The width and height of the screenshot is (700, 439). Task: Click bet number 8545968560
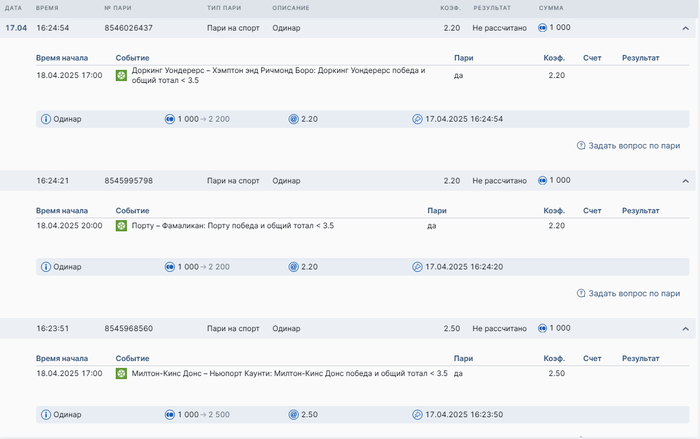[128, 328]
